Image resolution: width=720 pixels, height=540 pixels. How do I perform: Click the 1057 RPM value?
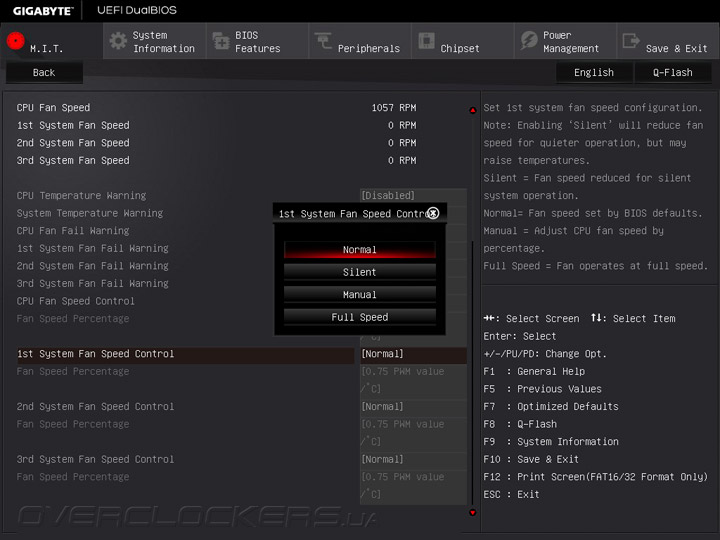click(394, 108)
